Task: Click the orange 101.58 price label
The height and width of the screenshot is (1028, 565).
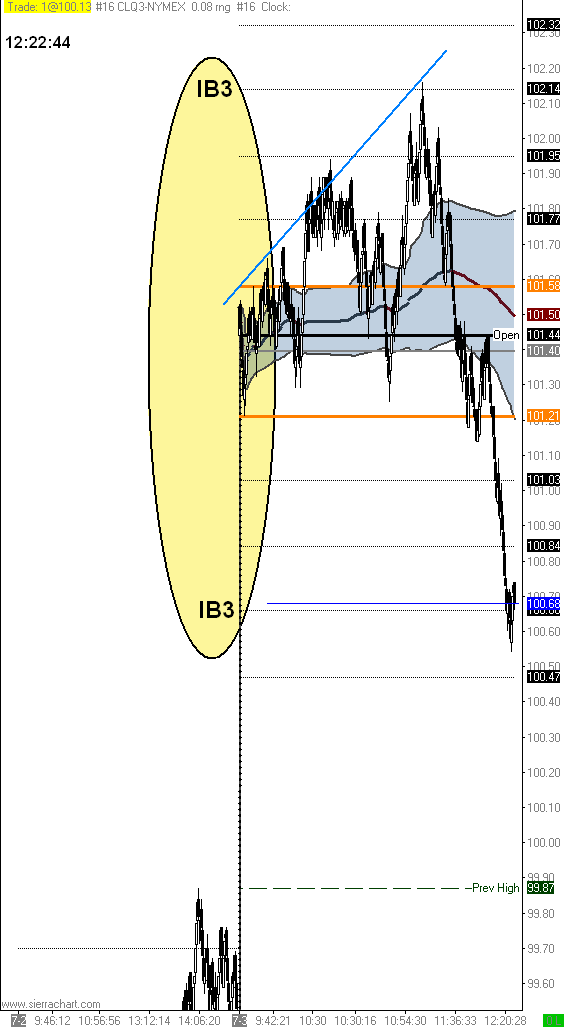Action: coord(543,286)
